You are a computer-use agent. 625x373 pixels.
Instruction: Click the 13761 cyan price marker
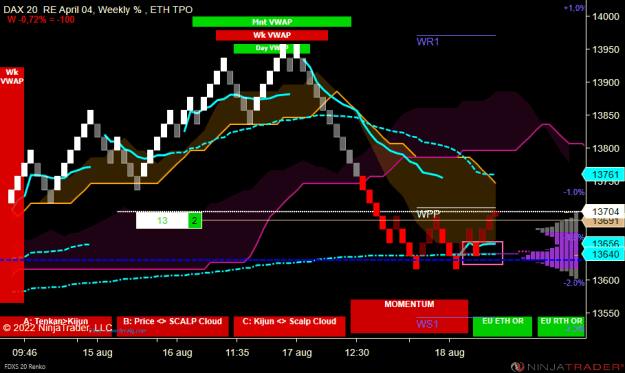click(603, 175)
